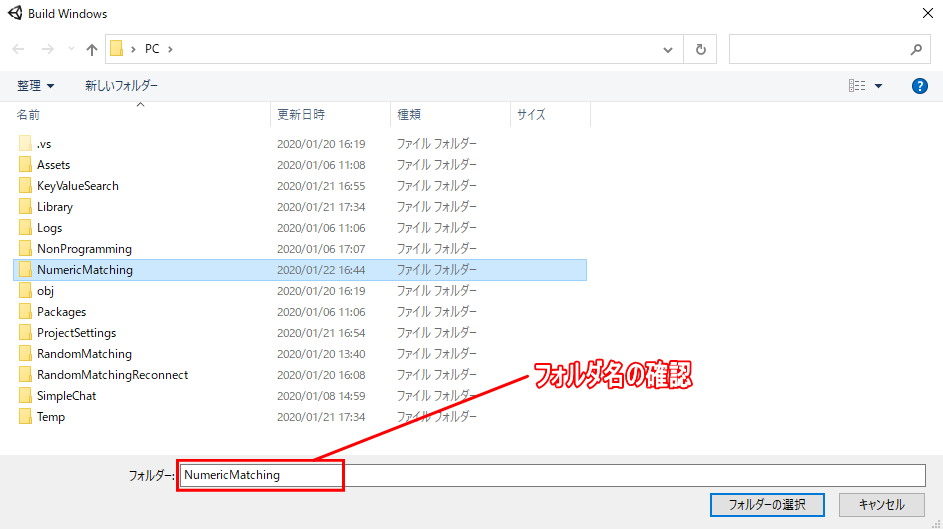Select the RandomMatchingReconnect folder

(112, 375)
